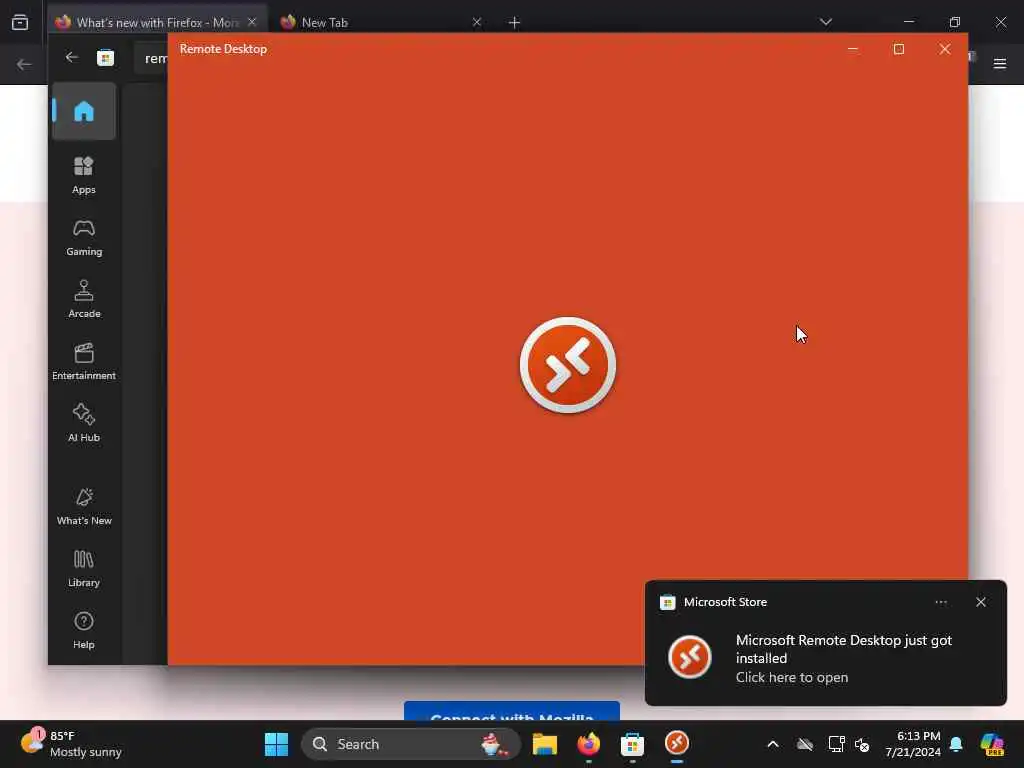This screenshot has height=768, width=1024.
Task: Select Remote Desktop on the taskbar
Action: [x=677, y=744]
